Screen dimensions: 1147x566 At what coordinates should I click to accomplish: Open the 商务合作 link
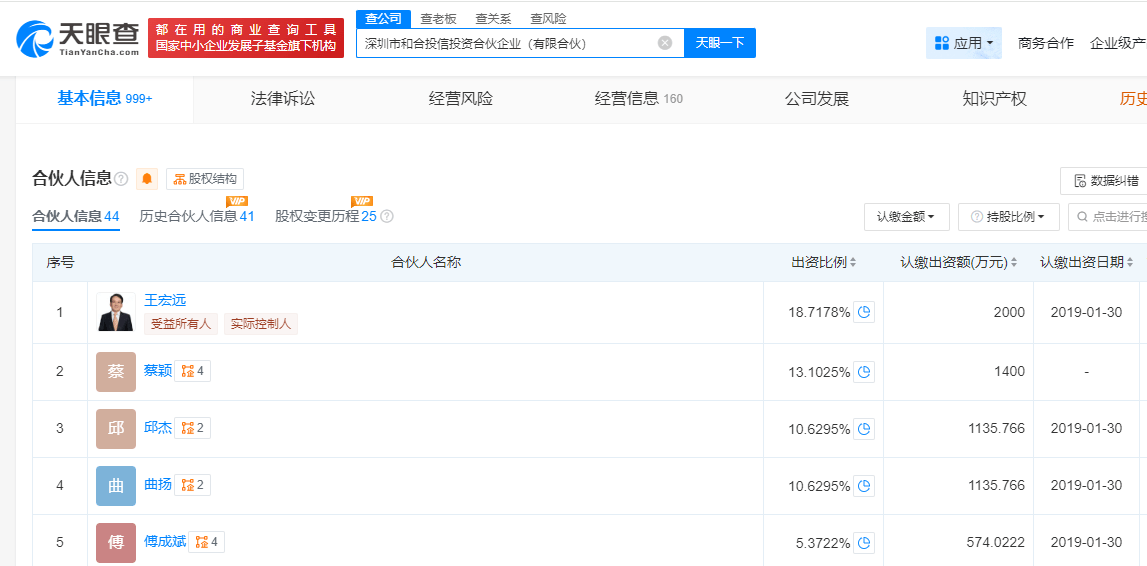click(x=1046, y=43)
